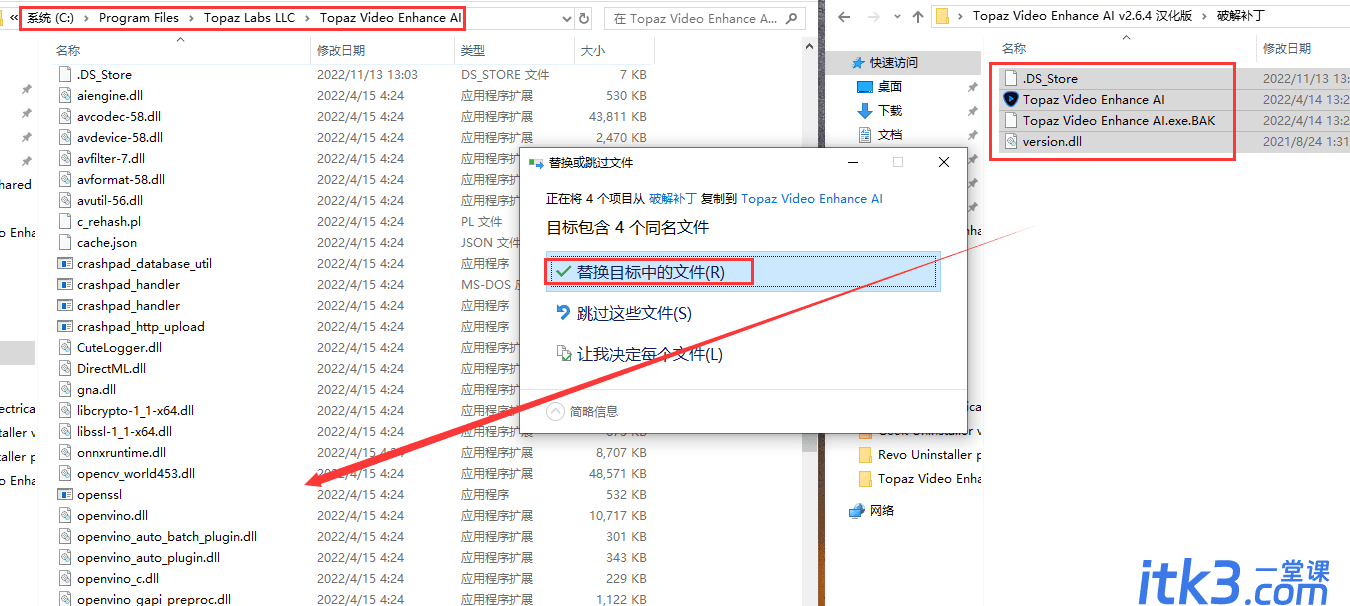Focus the search Topaz Video Enhance AI field
Viewport: 1350px width, 606px height.
pyautogui.click(x=706, y=18)
